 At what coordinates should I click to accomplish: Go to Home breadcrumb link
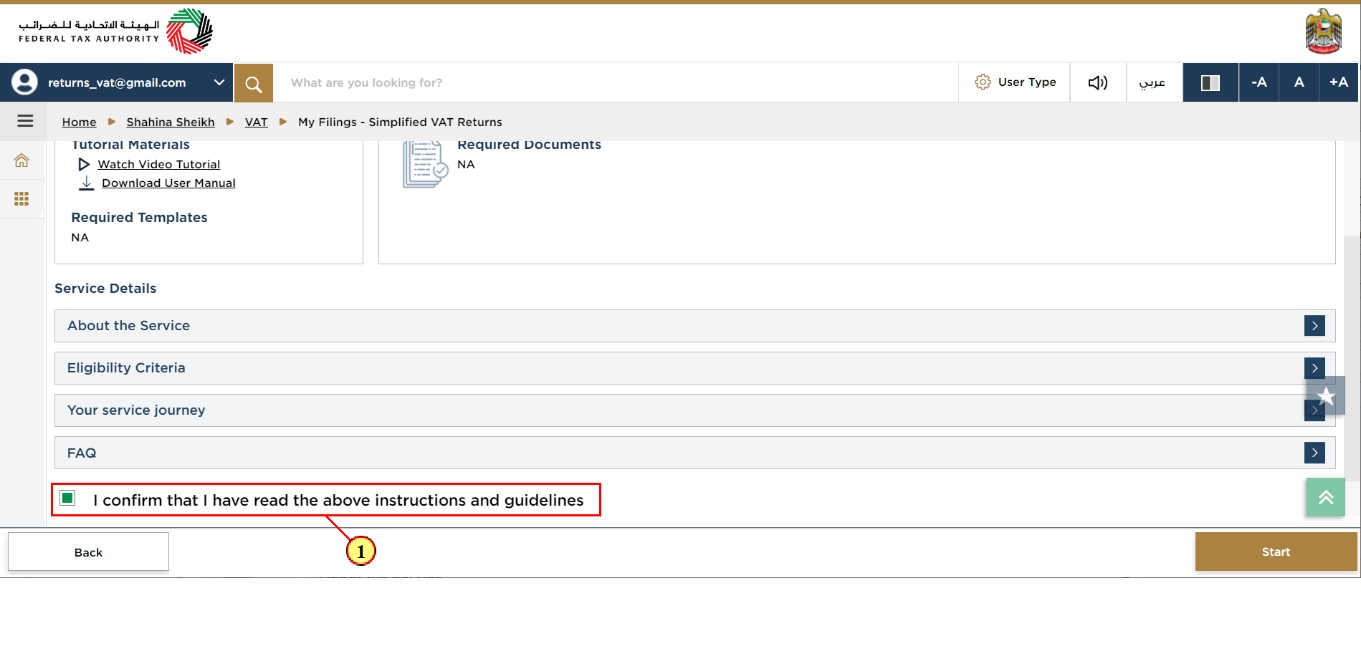(x=79, y=122)
